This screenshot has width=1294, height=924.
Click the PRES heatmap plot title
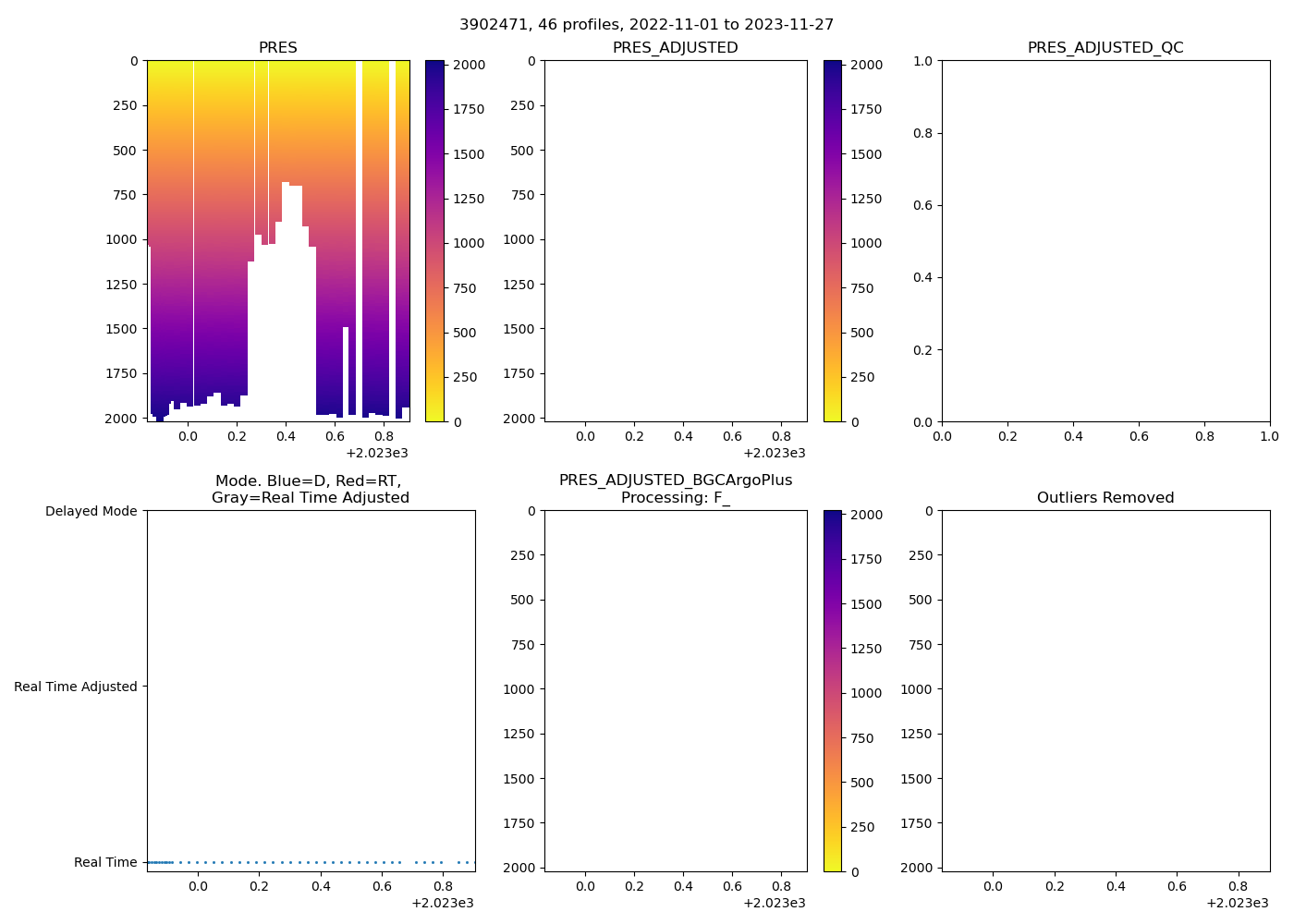point(277,48)
